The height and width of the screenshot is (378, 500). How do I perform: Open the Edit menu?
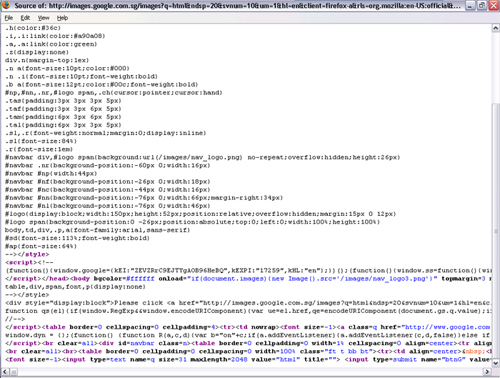coord(25,18)
